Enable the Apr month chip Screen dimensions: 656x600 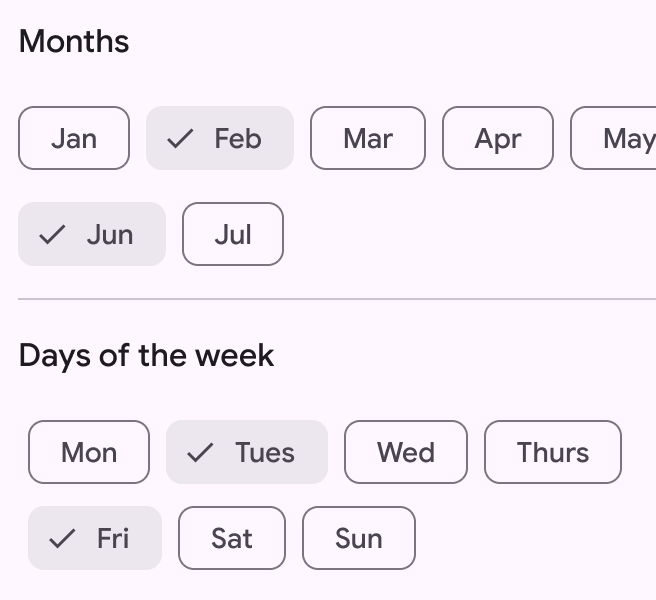tap(498, 138)
